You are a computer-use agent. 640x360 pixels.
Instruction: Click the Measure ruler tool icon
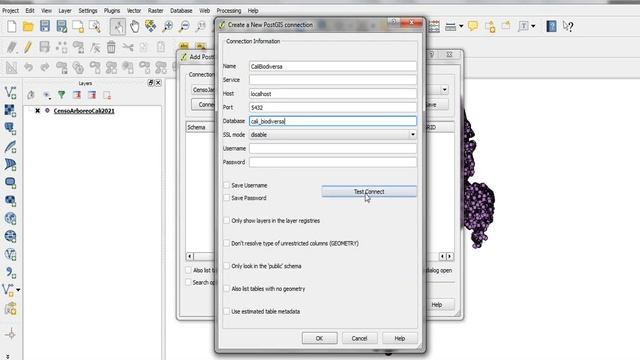[x=450, y=27]
